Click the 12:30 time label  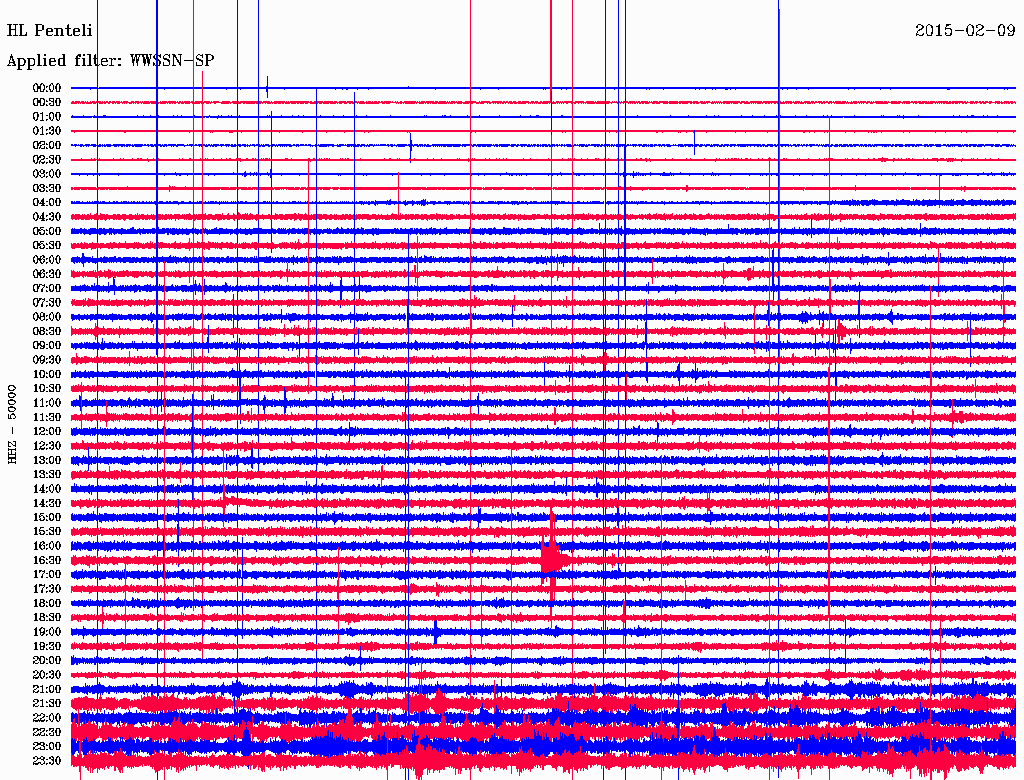46,446
